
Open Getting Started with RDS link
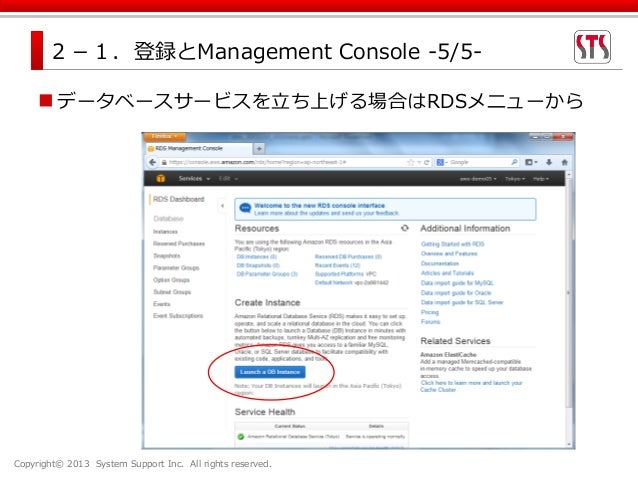click(x=452, y=244)
